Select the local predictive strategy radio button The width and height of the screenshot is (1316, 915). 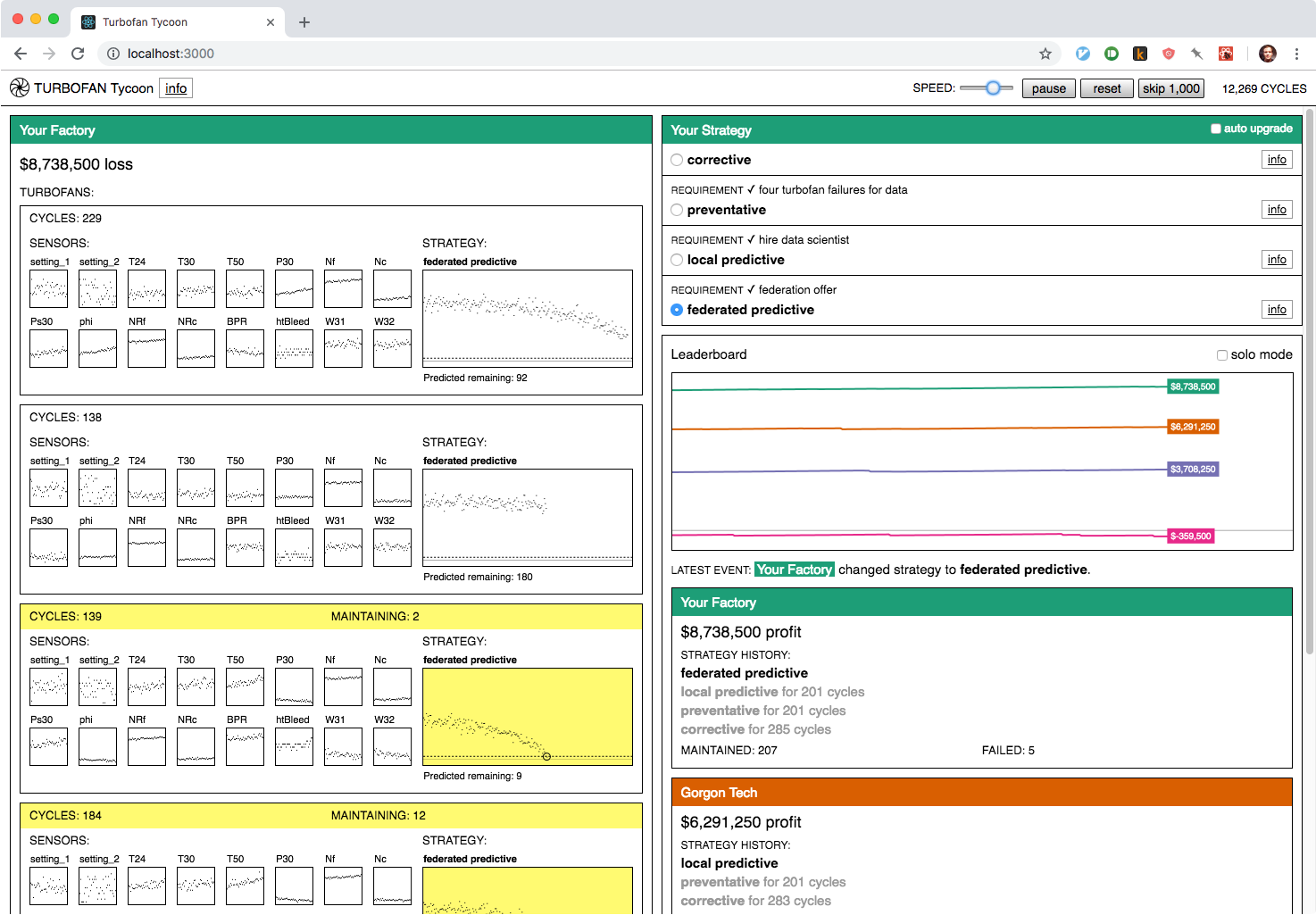(x=677, y=260)
